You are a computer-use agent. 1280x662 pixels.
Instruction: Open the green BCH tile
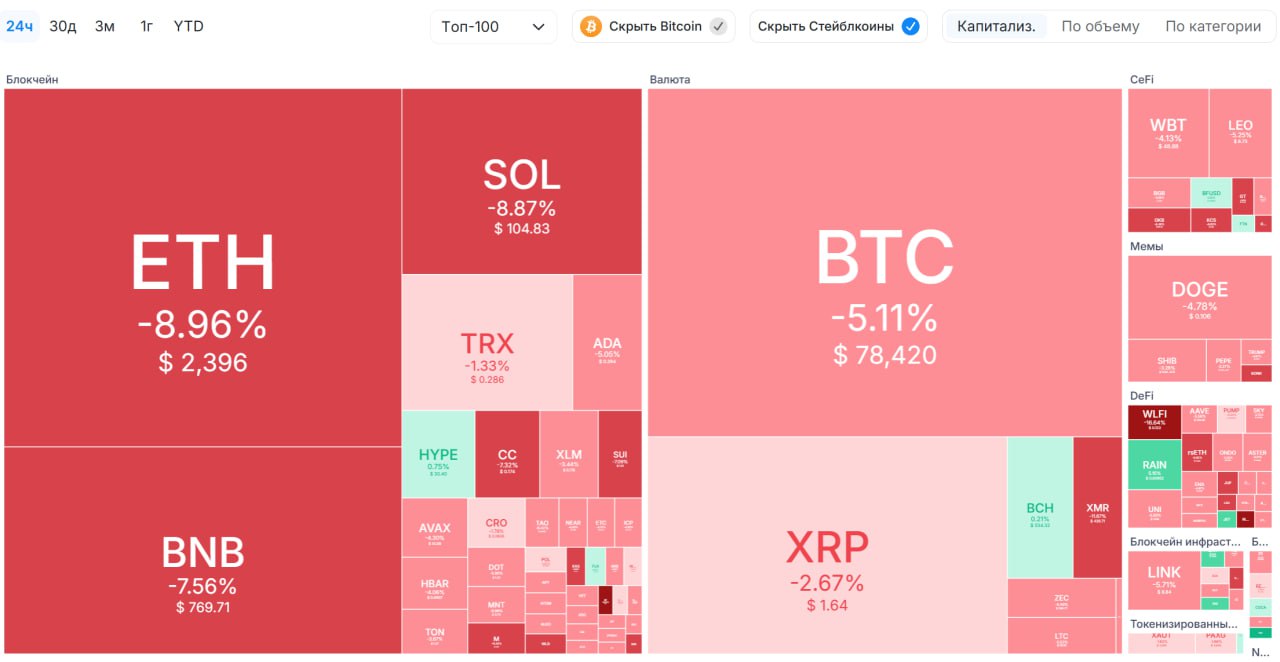coord(1039,507)
